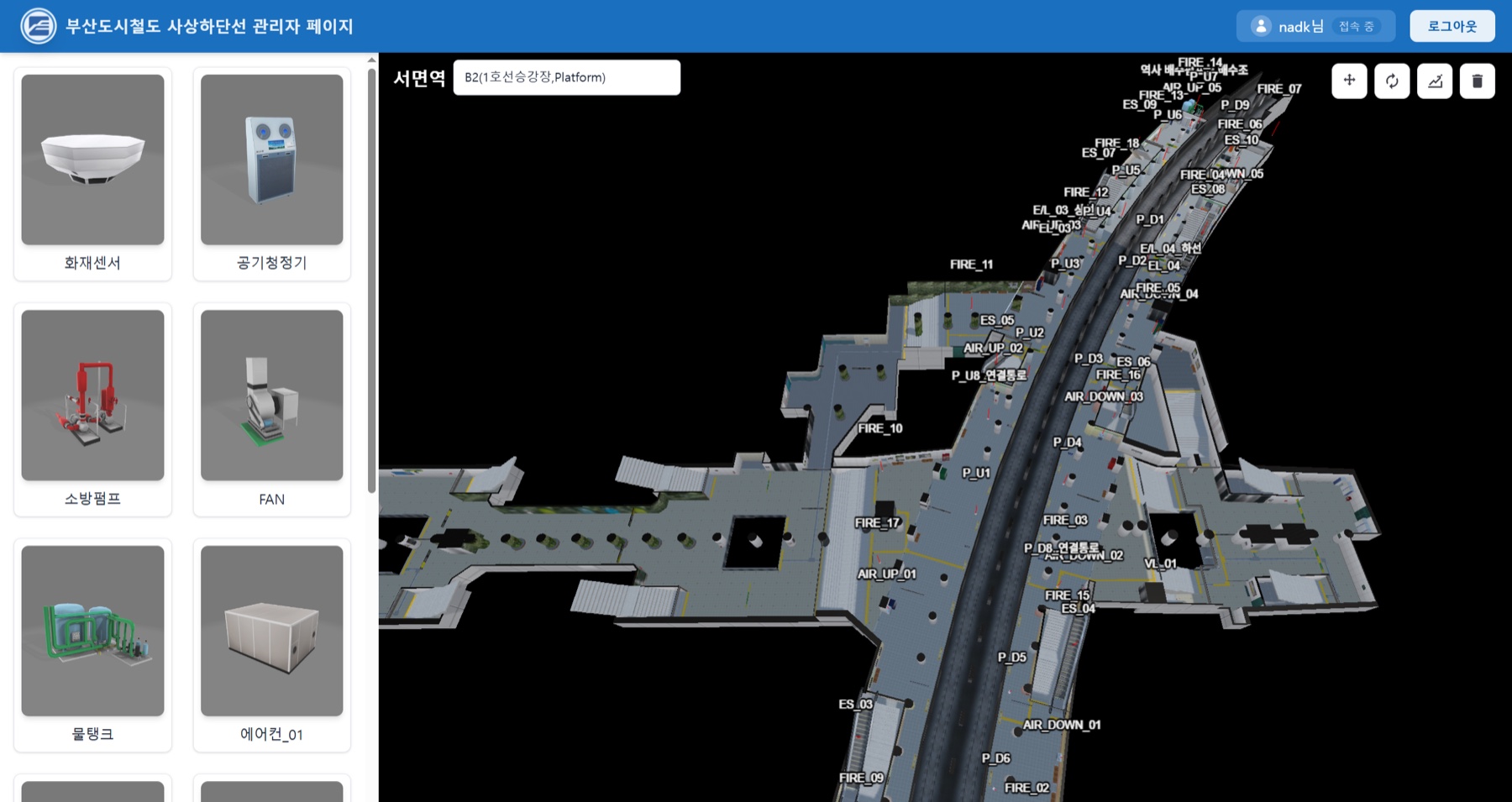Click the P_U2 marker label
The height and width of the screenshot is (802, 1512).
coord(1030,333)
